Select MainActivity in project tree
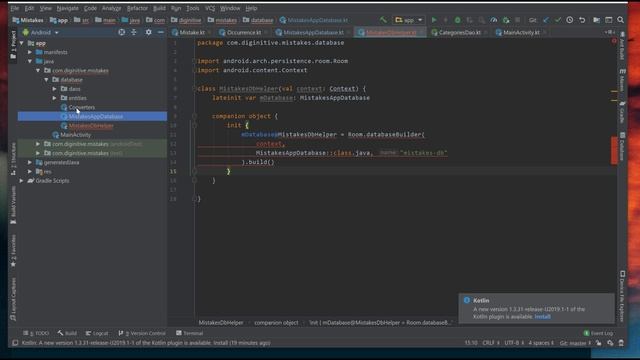The image size is (640, 360). coord(76,135)
